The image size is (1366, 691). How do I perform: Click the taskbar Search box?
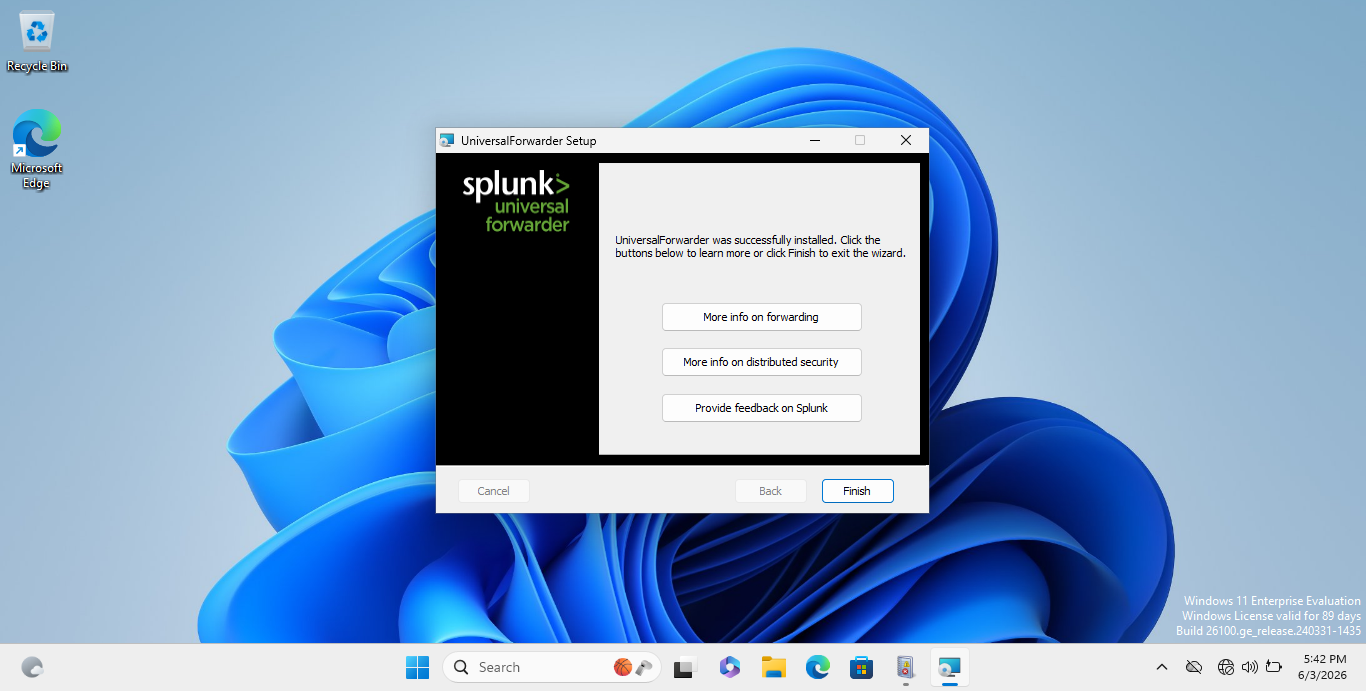pyautogui.click(x=552, y=667)
